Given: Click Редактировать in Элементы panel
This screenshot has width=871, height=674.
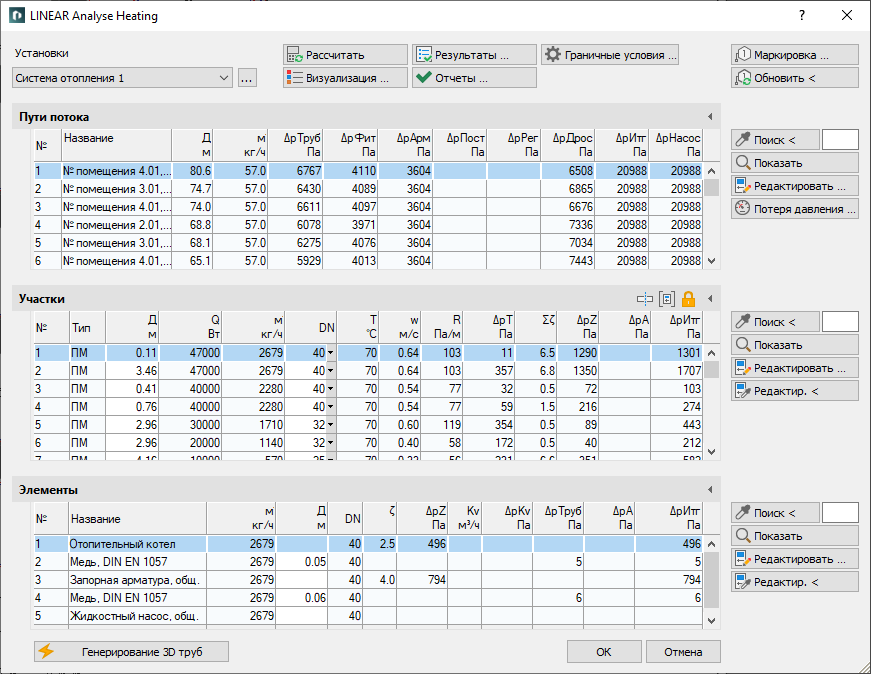Looking at the screenshot, I should click(795, 559).
